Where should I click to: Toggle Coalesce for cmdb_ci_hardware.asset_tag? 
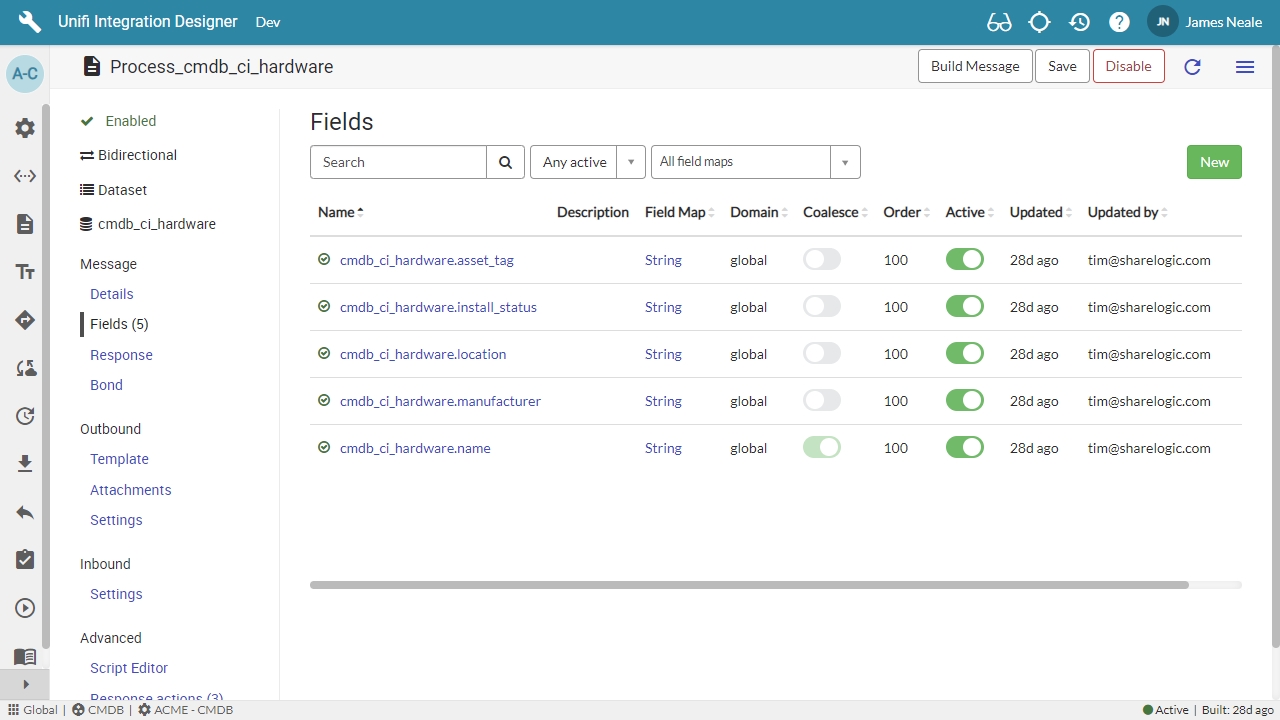point(822,260)
